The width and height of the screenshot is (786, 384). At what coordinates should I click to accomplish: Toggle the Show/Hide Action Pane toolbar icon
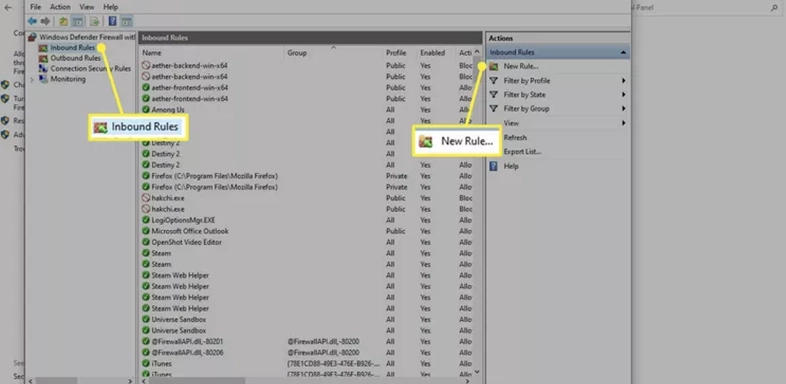(x=127, y=21)
